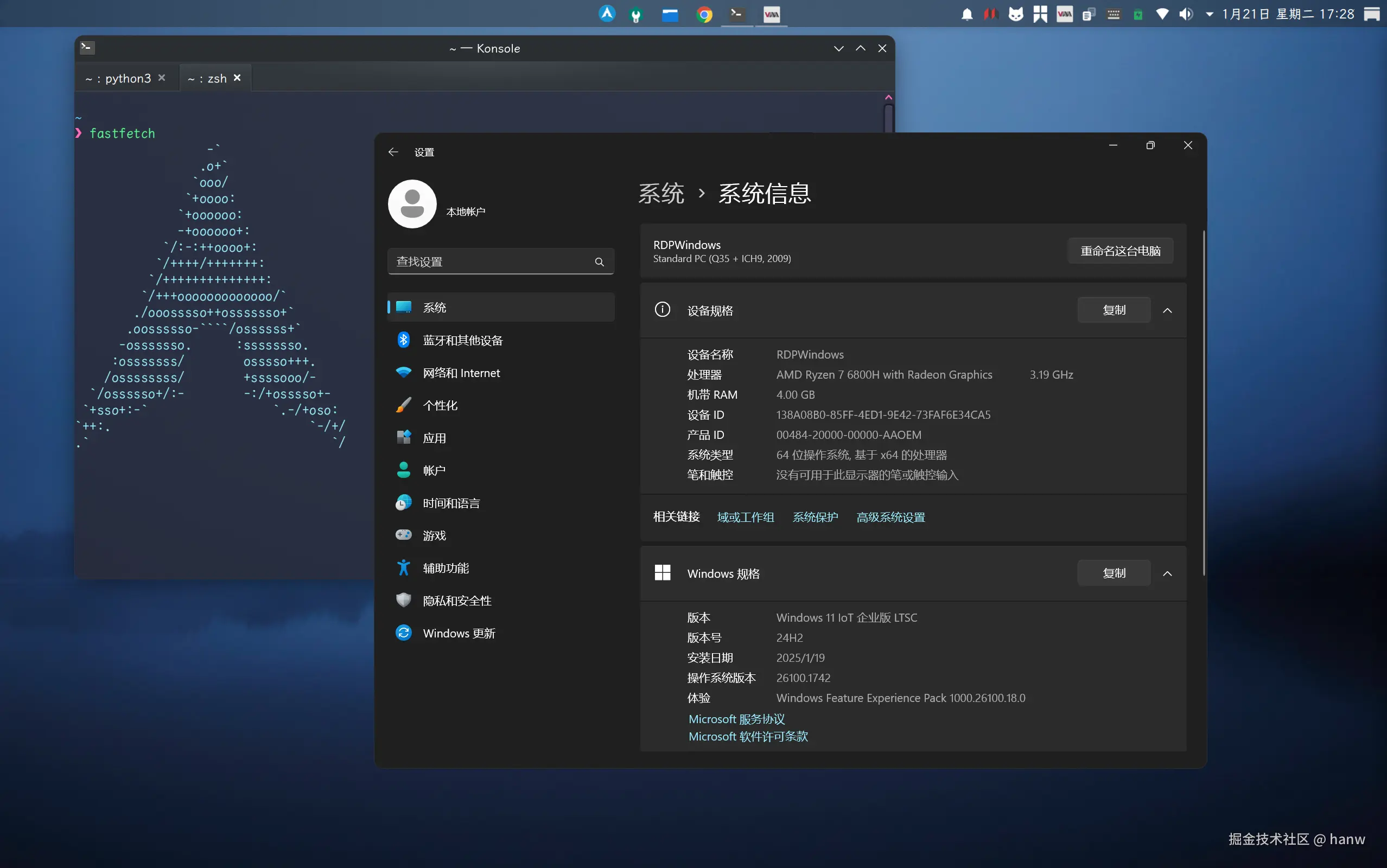Click the Find a setting search box
1387x868 pixels.
494,262
